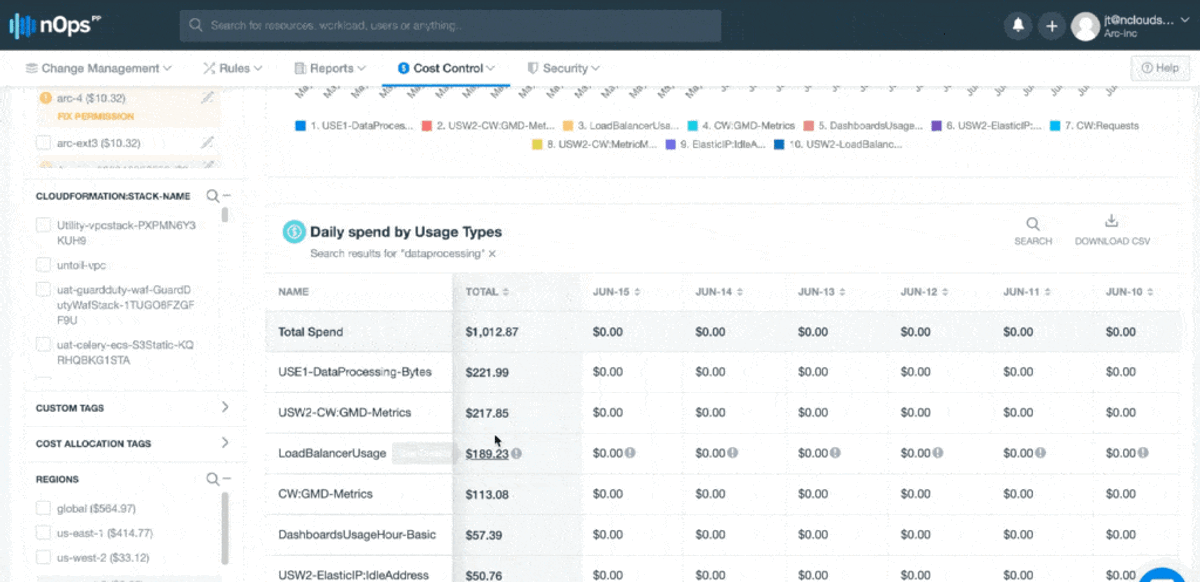Click the search icon beside CloudFormation:Stack-Name
The width and height of the screenshot is (1200, 582).
[x=212, y=196]
